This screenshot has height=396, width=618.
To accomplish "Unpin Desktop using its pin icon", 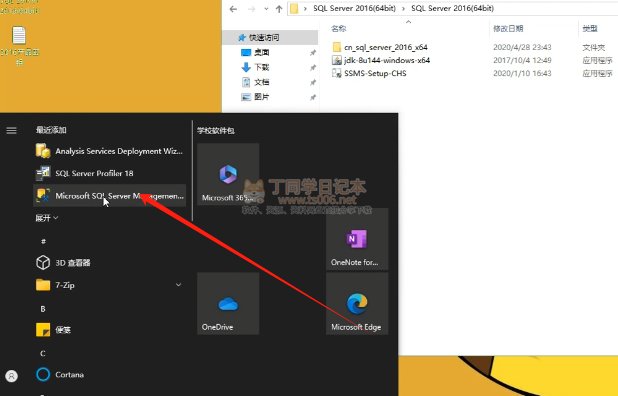I will 313,53.
